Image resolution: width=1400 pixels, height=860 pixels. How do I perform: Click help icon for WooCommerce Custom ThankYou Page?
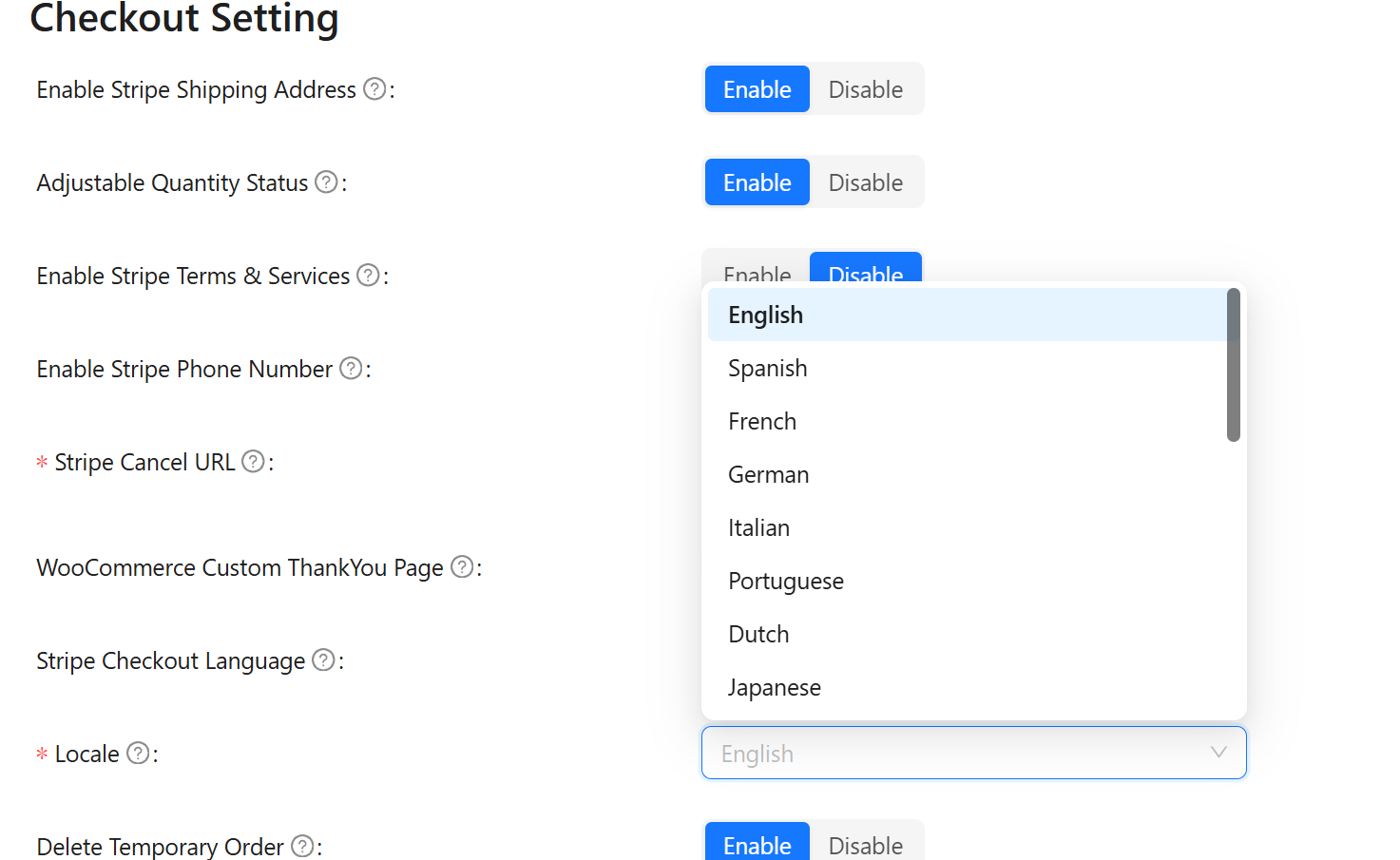(x=462, y=567)
